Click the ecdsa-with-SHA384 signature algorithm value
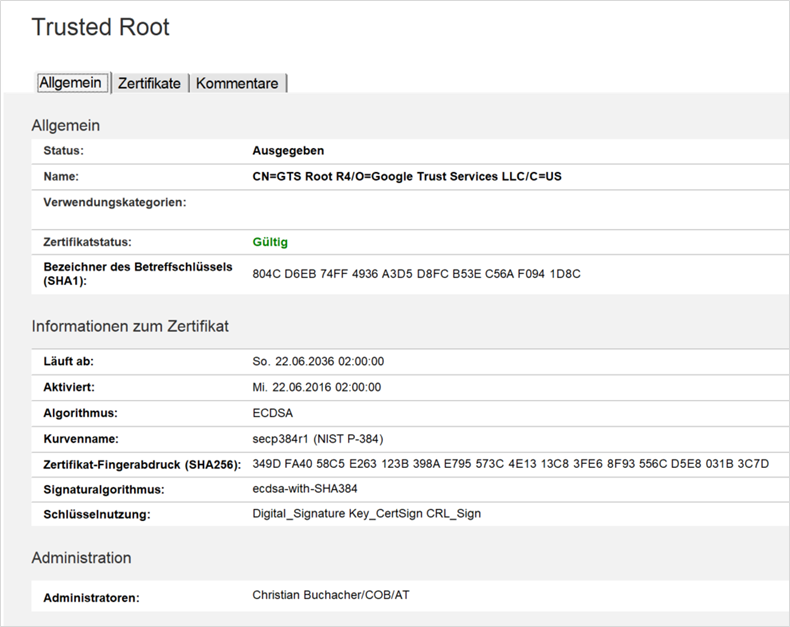Viewport: 790px width, 627px height. pos(305,489)
